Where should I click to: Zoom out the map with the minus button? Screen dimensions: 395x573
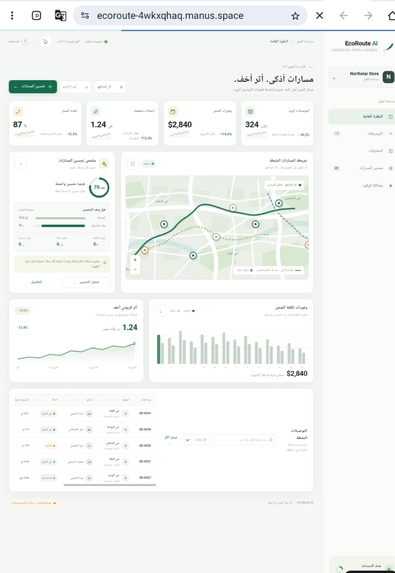click(x=135, y=270)
